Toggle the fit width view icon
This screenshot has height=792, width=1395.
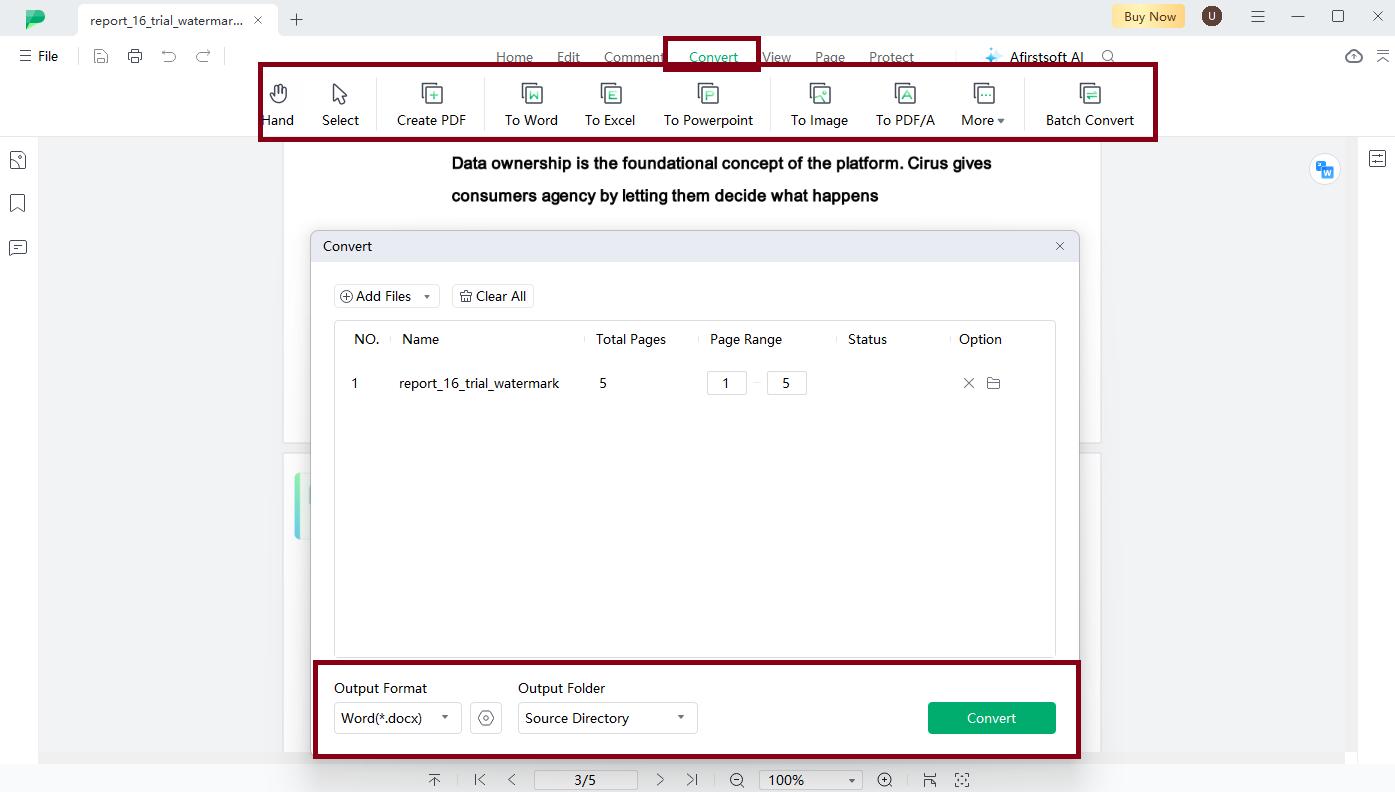click(x=930, y=779)
